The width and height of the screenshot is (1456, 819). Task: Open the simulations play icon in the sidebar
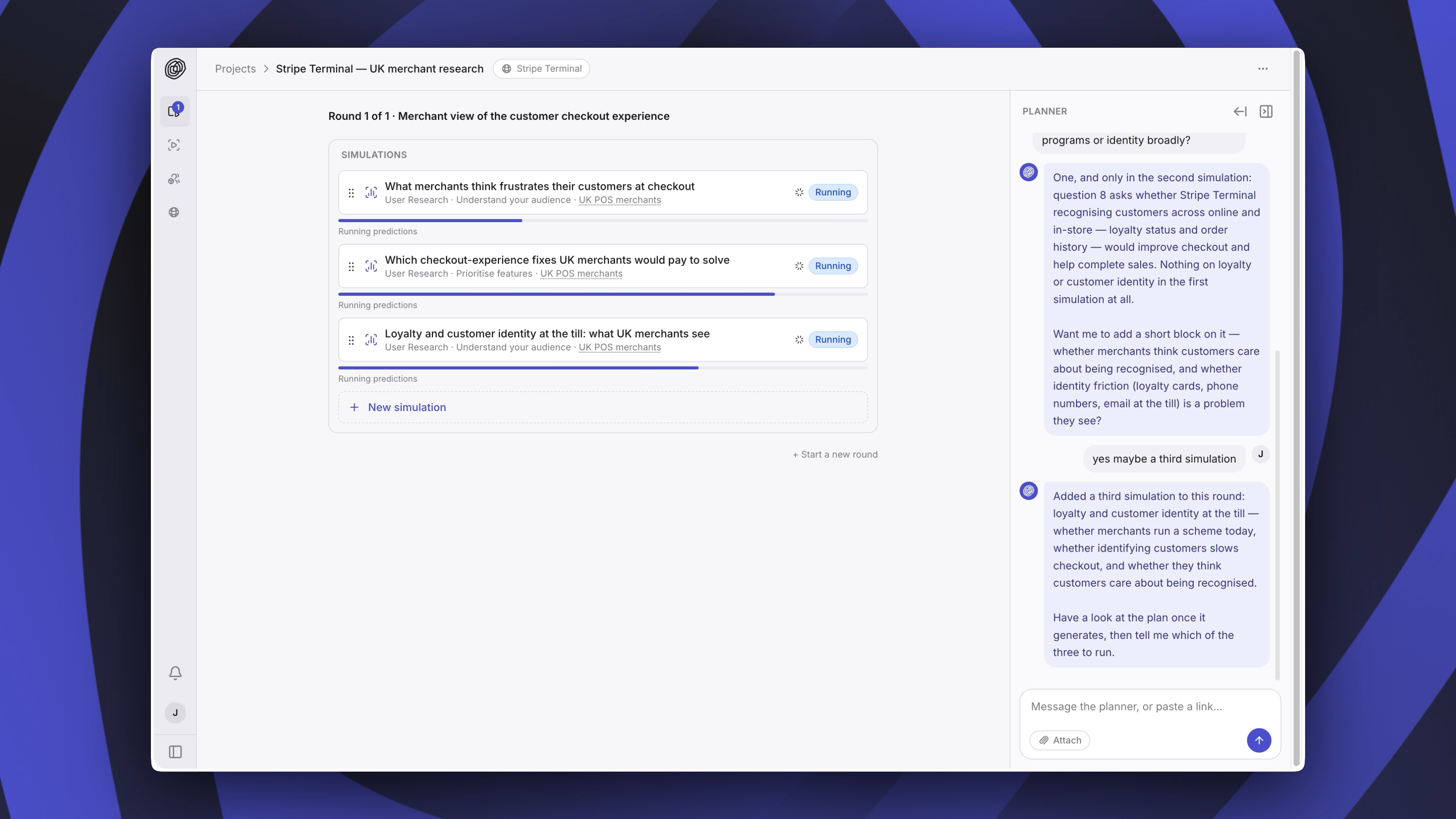tap(174, 145)
